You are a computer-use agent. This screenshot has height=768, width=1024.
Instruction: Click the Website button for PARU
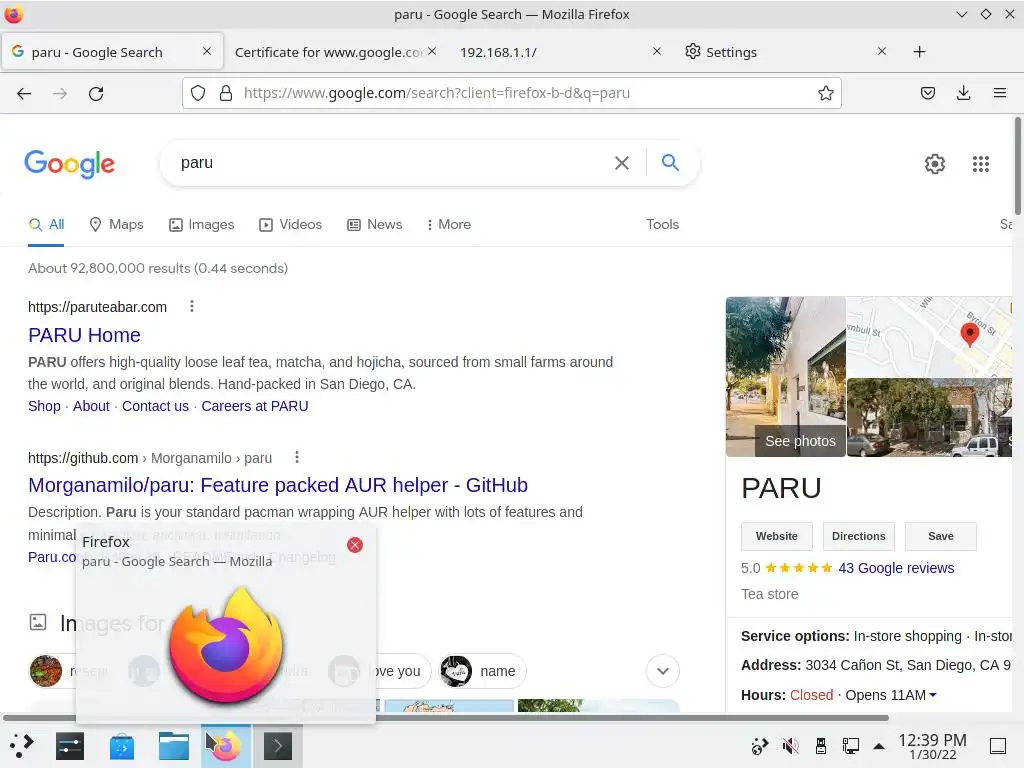tap(776, 536)
